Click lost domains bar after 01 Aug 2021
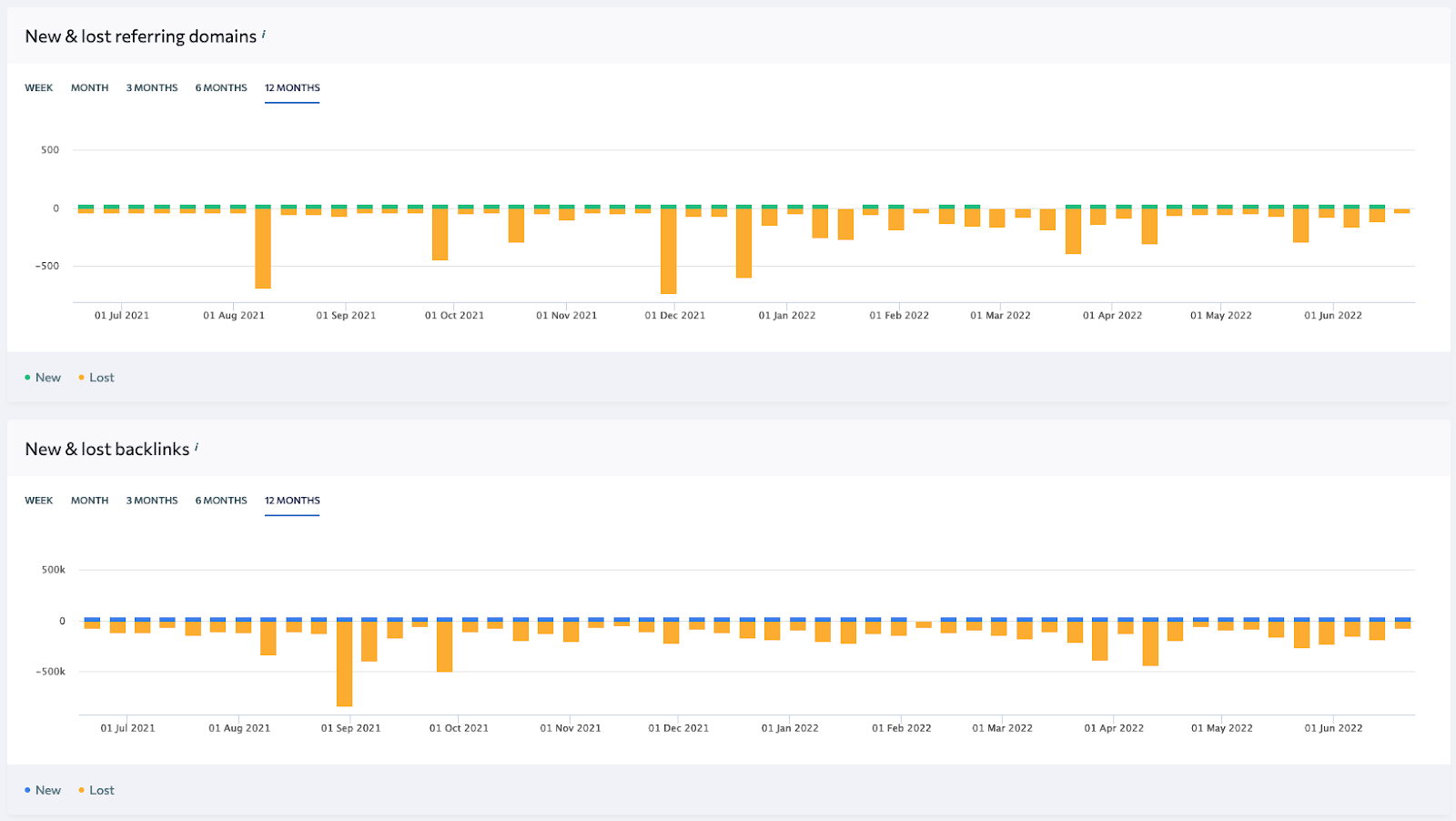 263,248
